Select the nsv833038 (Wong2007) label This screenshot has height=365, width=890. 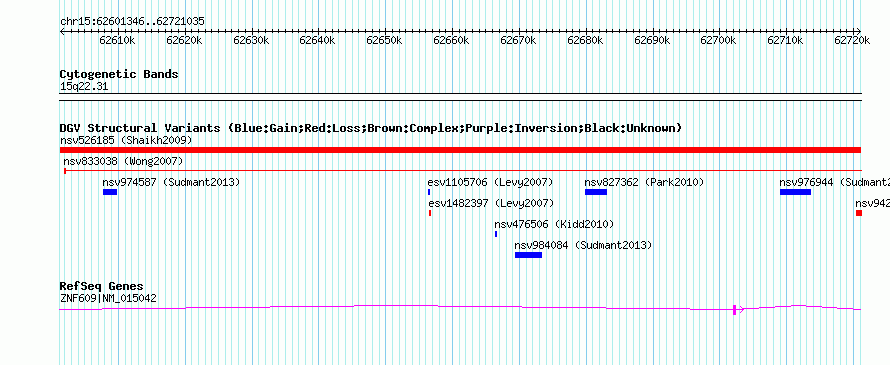pyautogui.click(x=123, y=161)
